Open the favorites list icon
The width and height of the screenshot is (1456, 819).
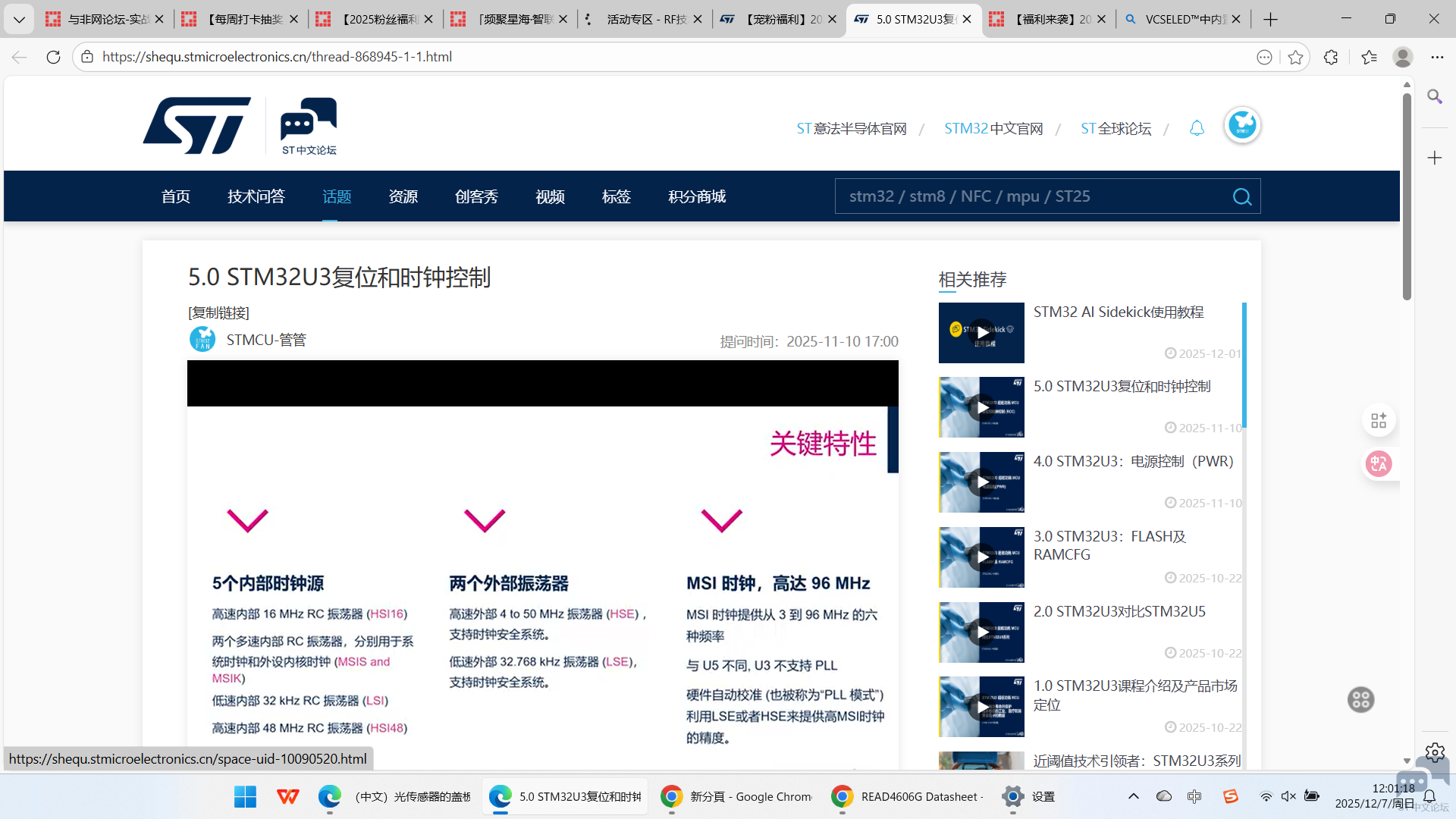coord(1369,57)
